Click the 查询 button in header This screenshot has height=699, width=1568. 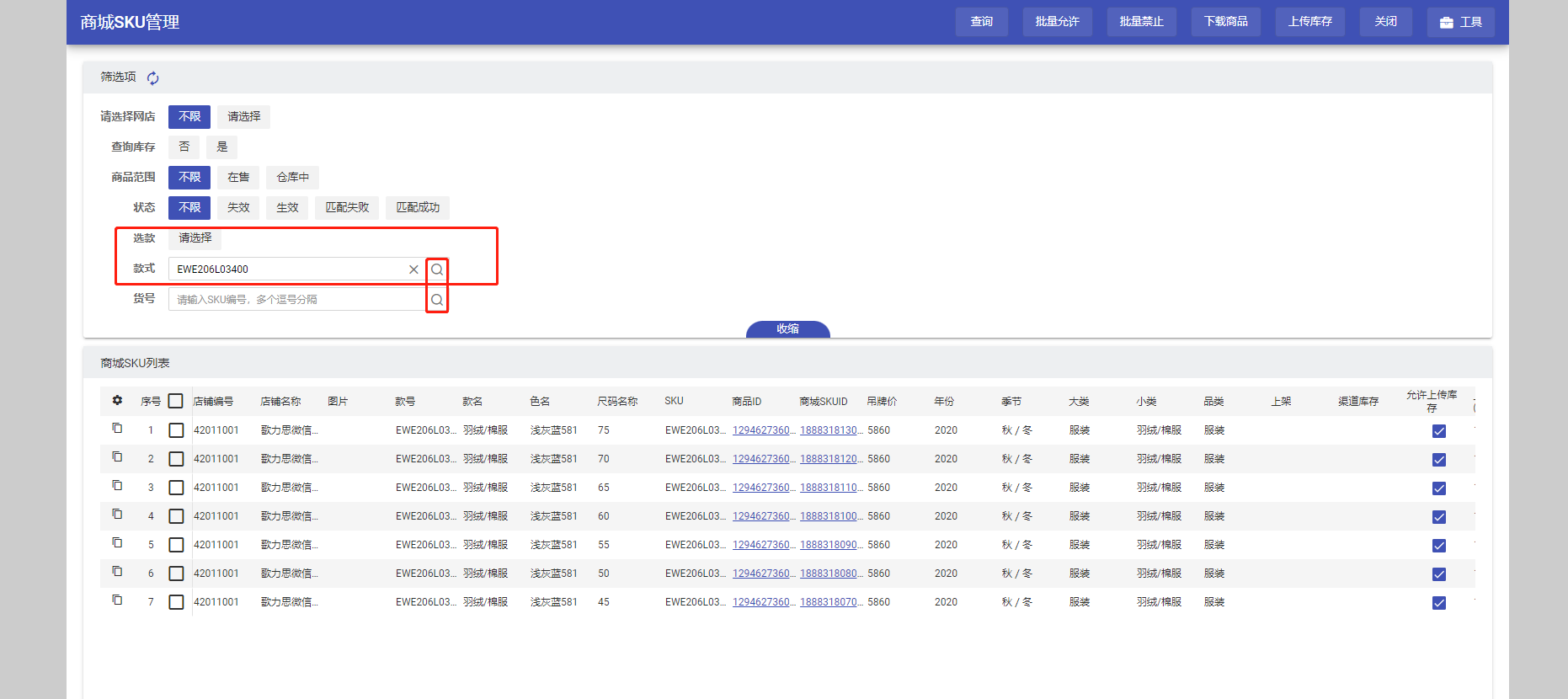tap(981, 22)
